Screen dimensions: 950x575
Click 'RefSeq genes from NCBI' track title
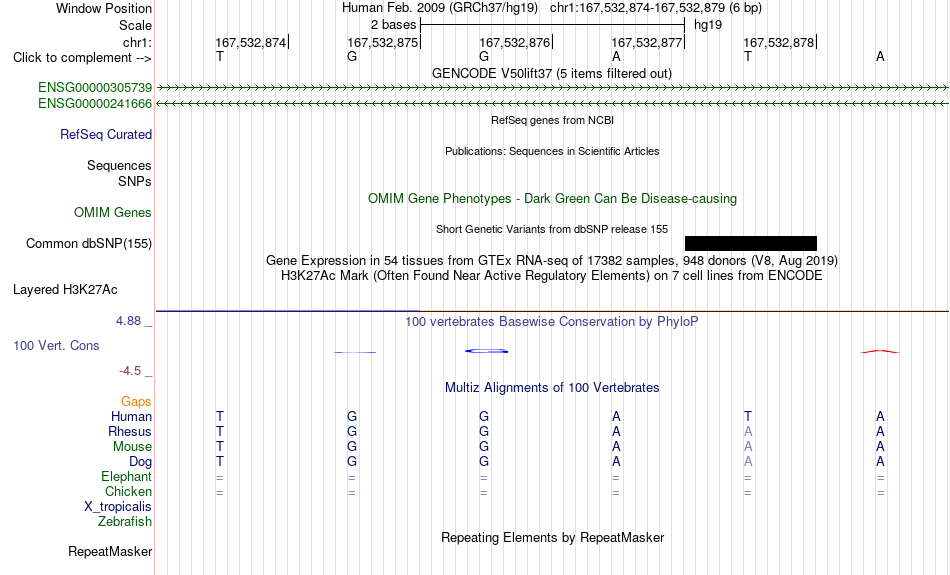[x=553, y=120]
